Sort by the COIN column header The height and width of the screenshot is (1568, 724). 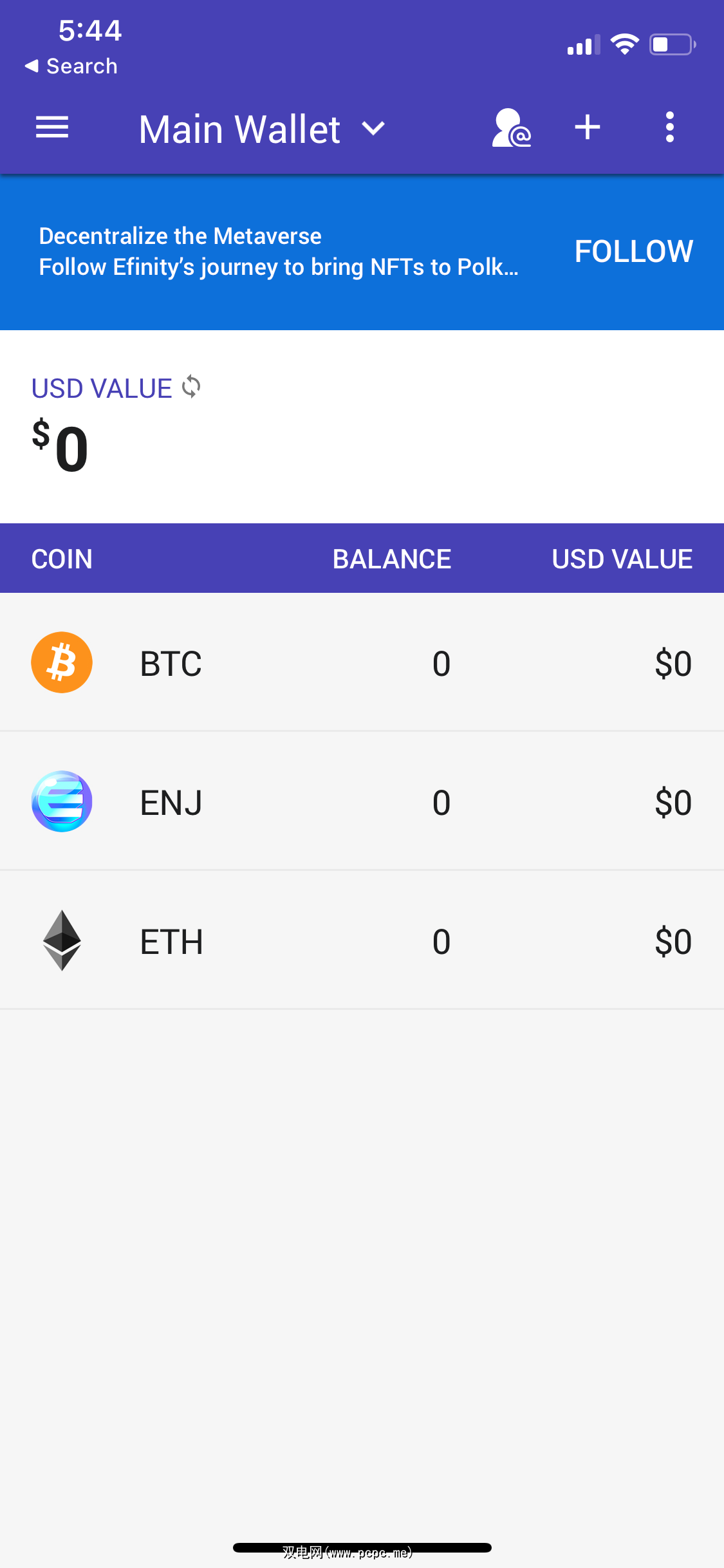(62, 559)
